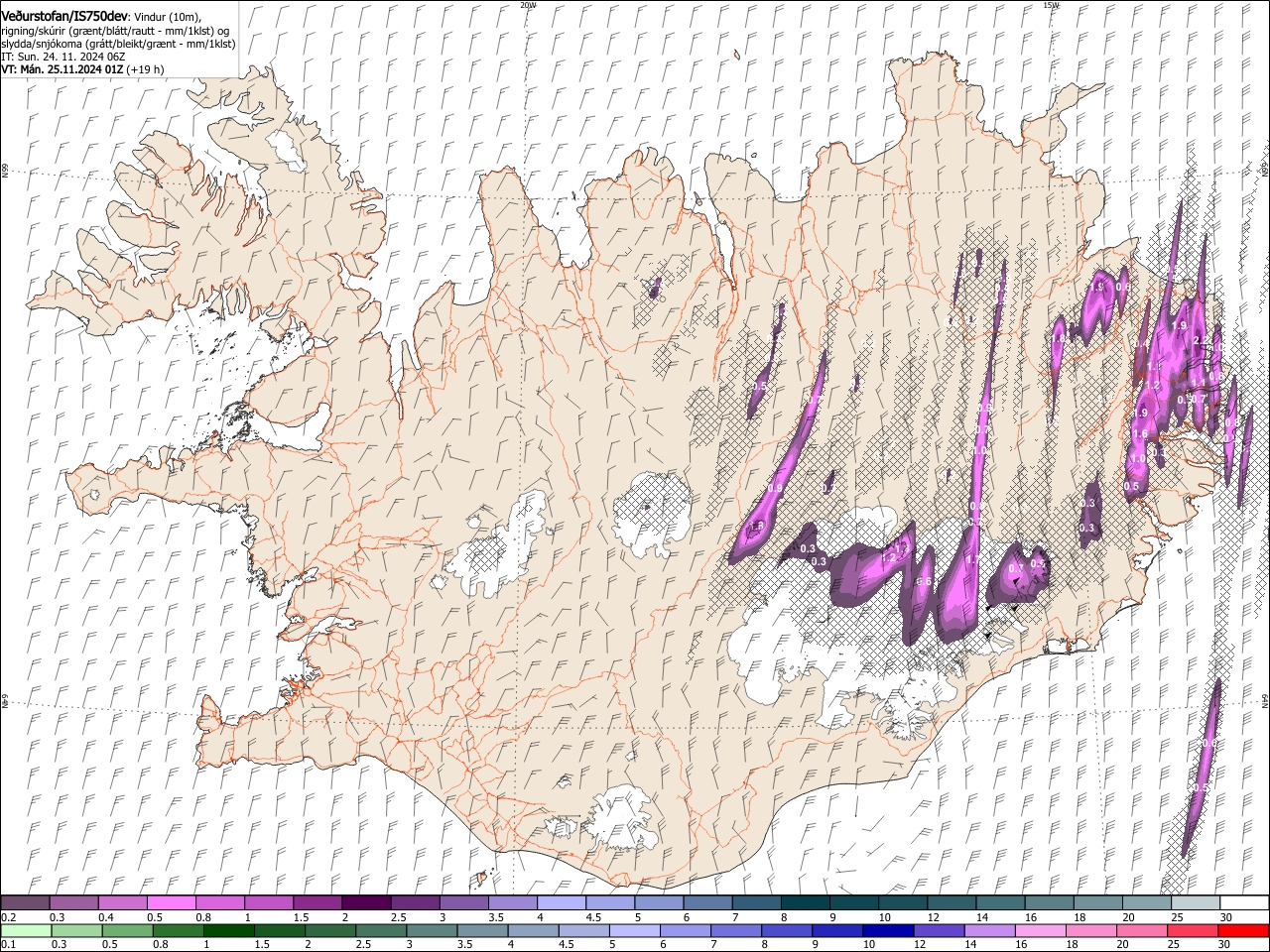Click the slydda/snjókoma legend description line
The image size is (1270, 952).
[x=118, y=44]
